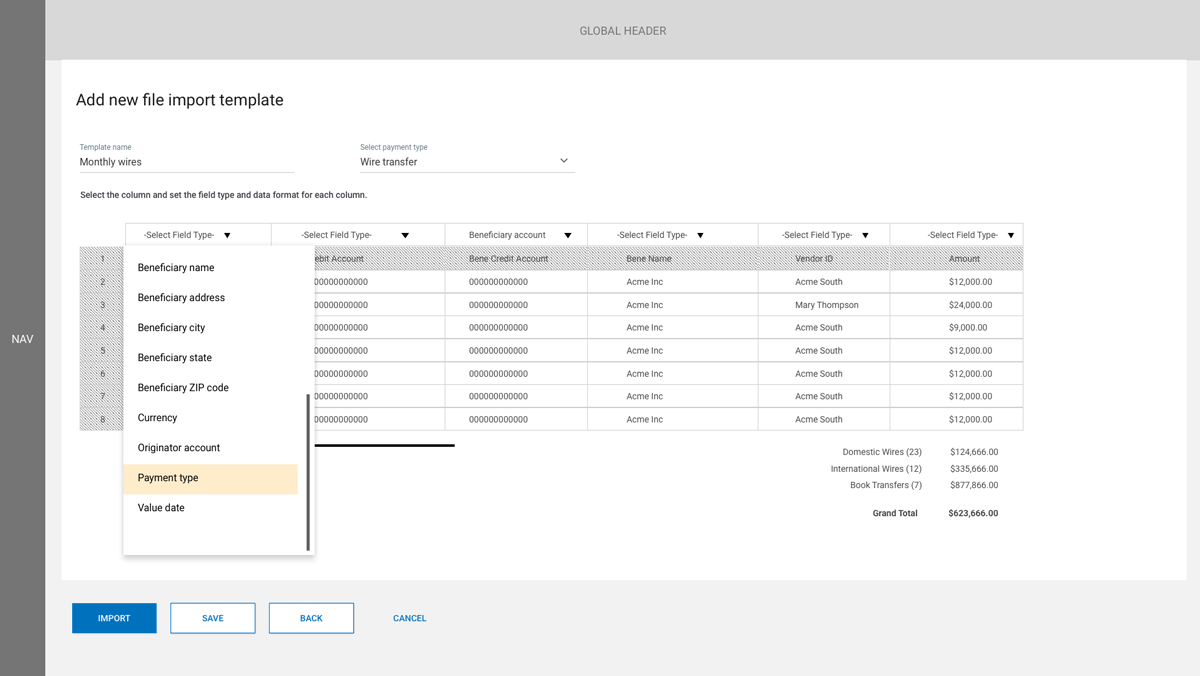The width and height of the screenshot is (1200, 676).
Task: Click the $9,000.00 amount cell
Action: (x=957, y=328)
